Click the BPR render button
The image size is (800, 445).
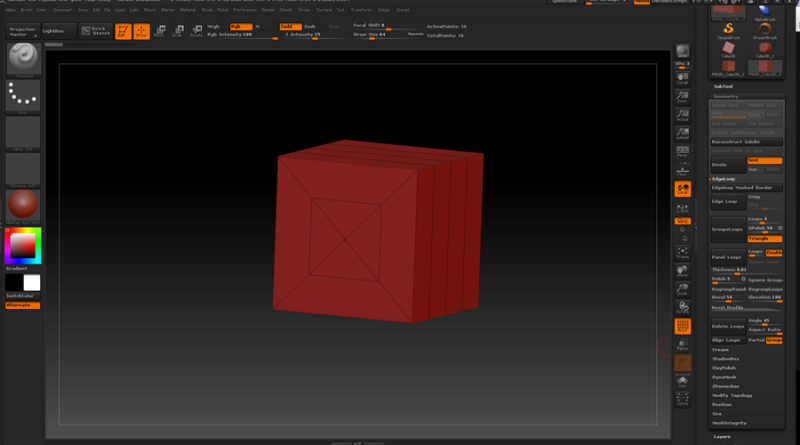(683, 52)
